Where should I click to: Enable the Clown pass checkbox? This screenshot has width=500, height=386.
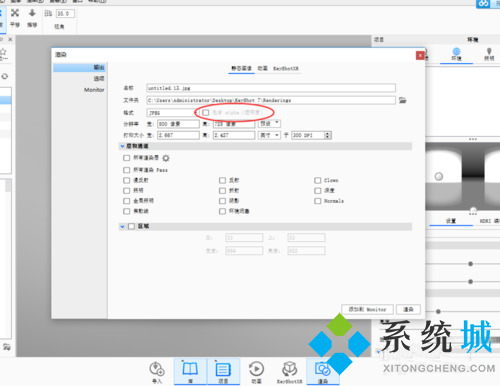317,180
